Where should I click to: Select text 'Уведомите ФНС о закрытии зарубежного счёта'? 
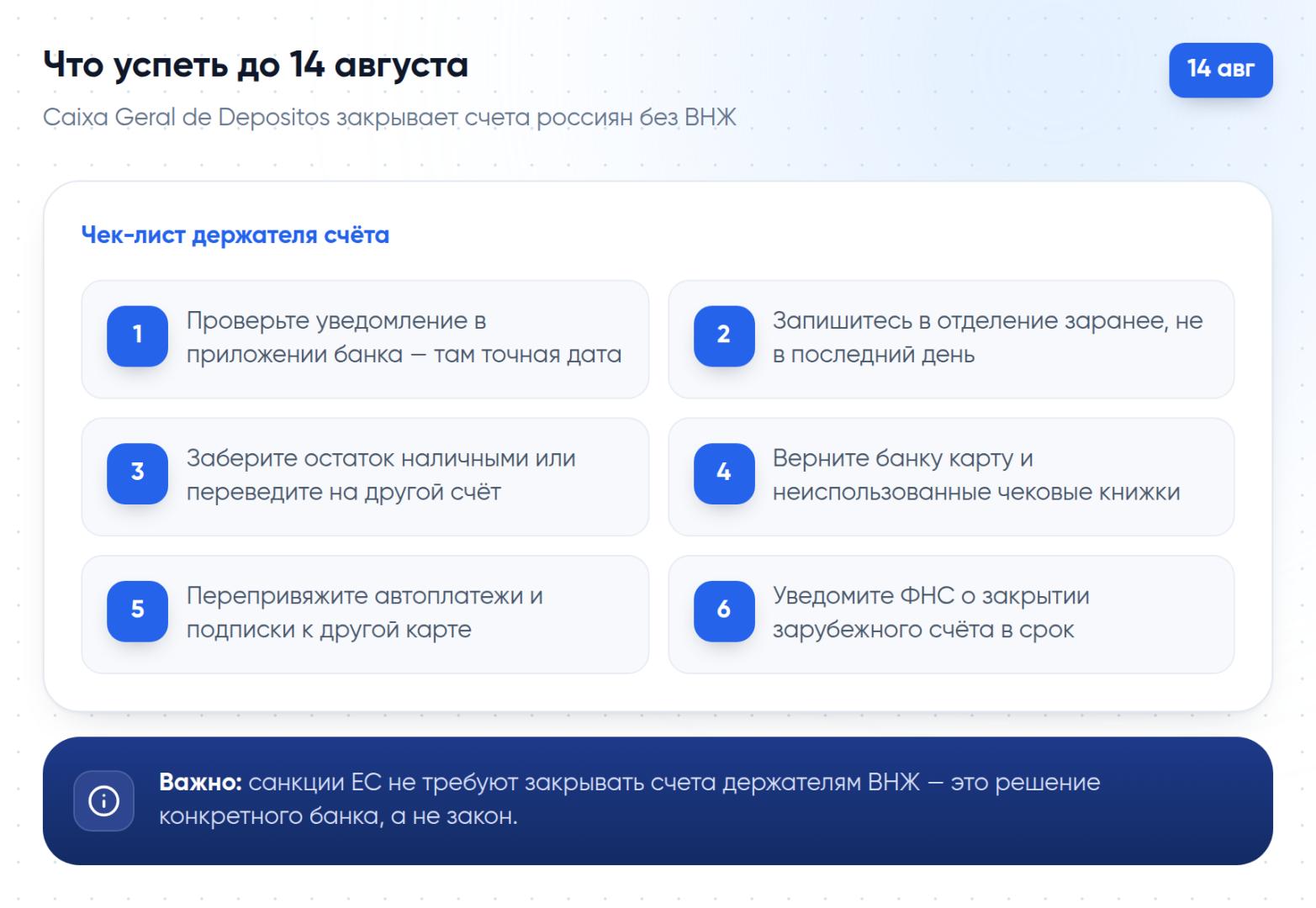click(x=931, y=612)
